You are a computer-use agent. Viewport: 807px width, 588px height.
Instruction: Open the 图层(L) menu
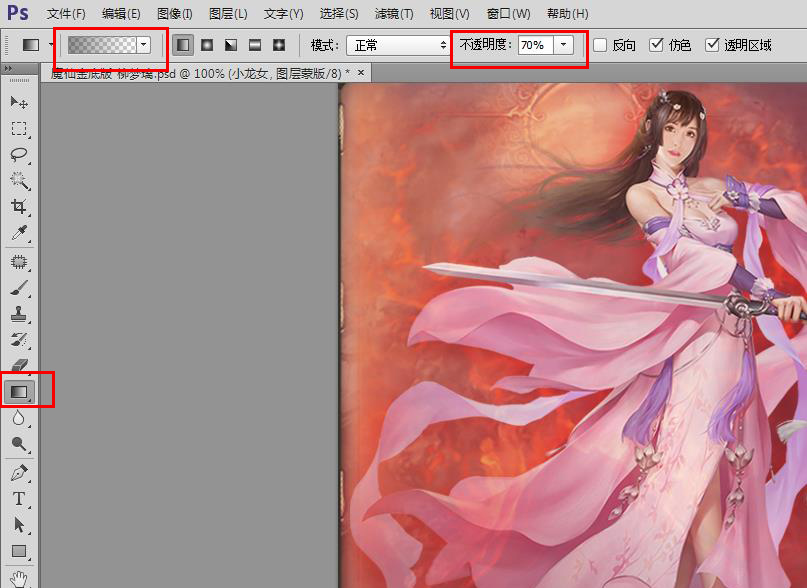tap(228, 14)
